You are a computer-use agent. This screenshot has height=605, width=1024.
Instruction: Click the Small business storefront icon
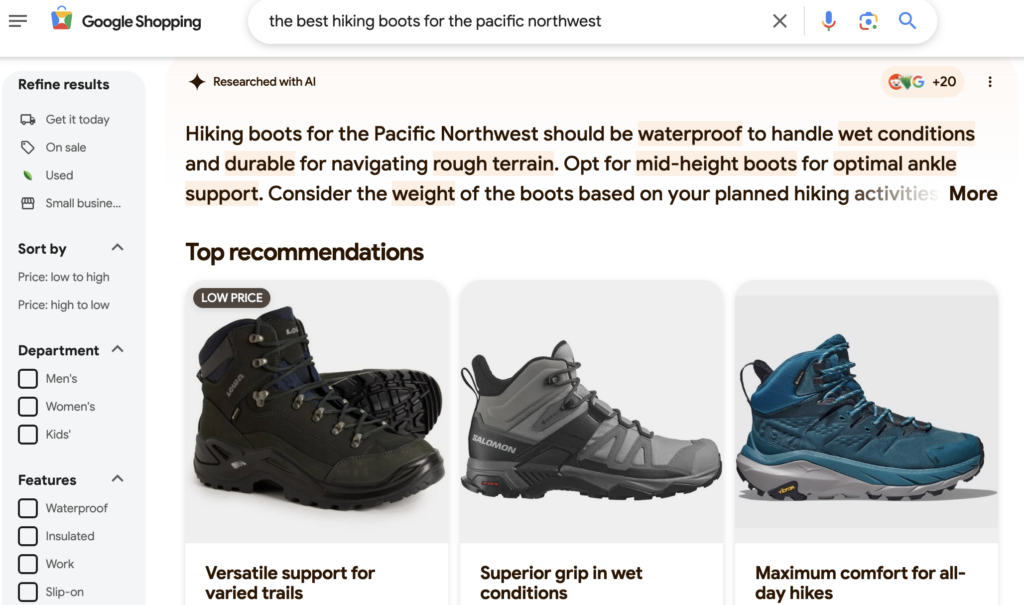(x=27, y=203)
